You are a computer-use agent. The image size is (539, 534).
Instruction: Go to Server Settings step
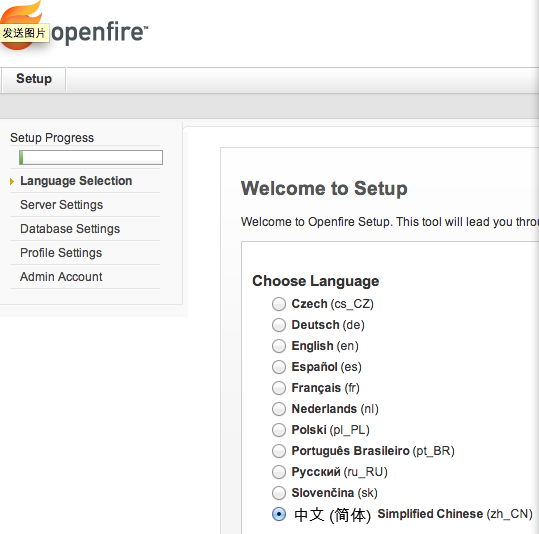tap(62, 205)
